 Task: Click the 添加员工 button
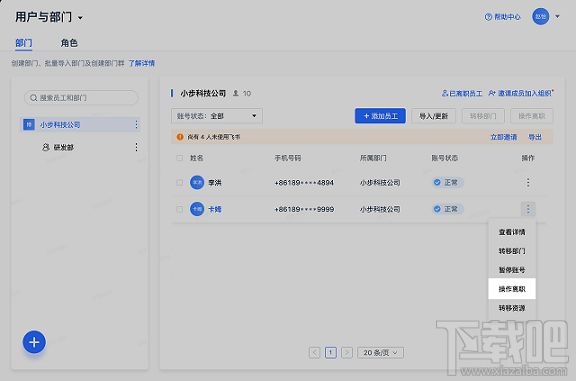point(380,116)
